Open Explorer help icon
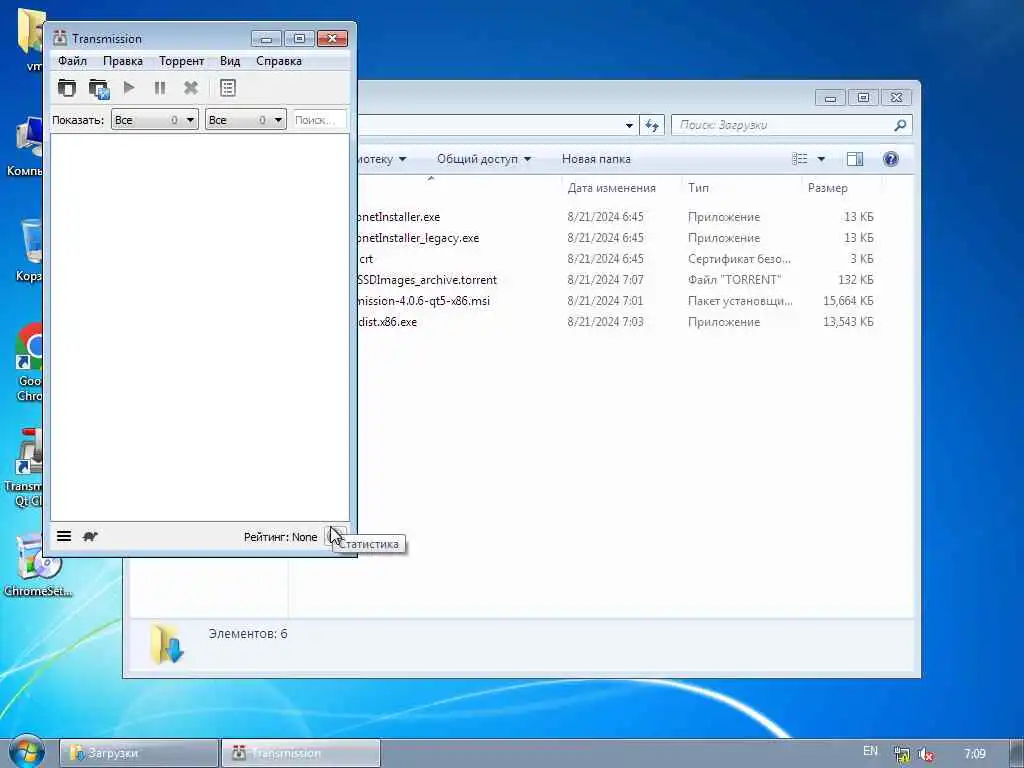The image size is (1024, 768). click(x=891, y=159)
